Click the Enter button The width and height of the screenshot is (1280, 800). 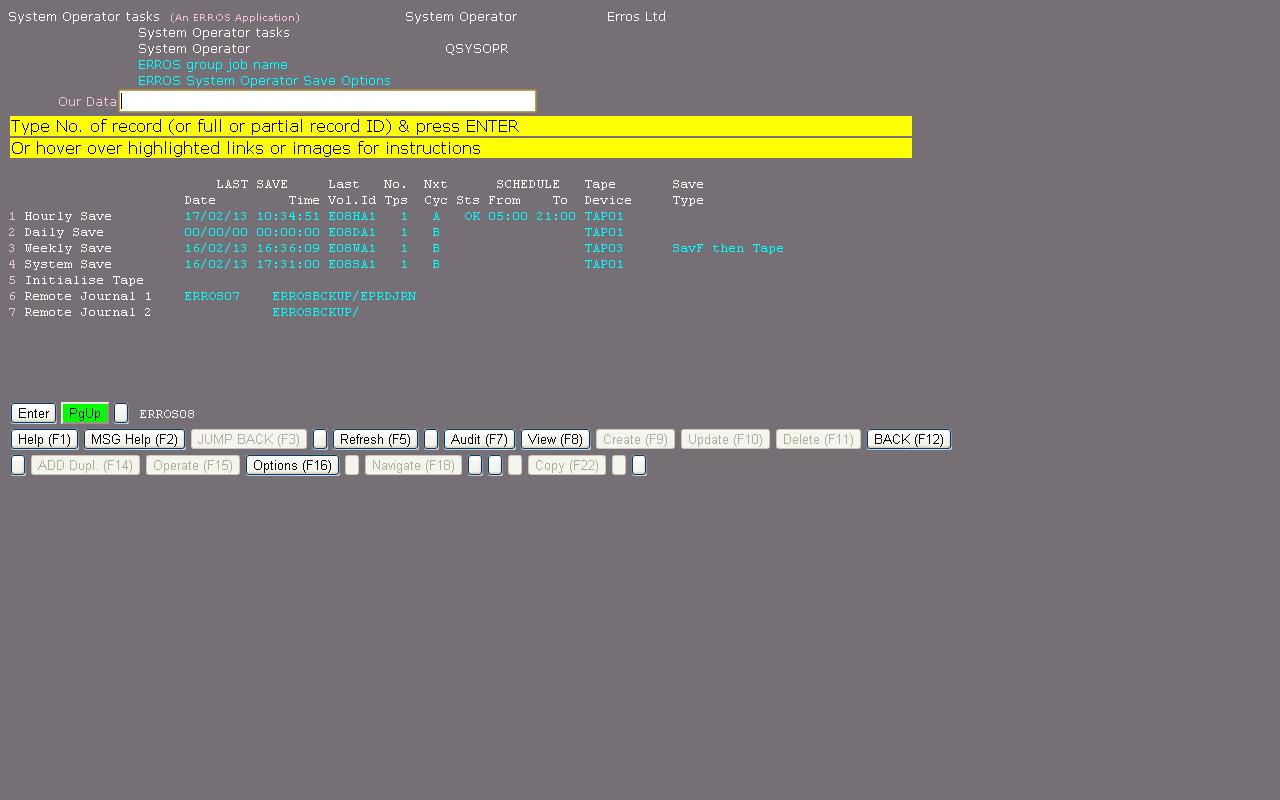coord(33,413)
